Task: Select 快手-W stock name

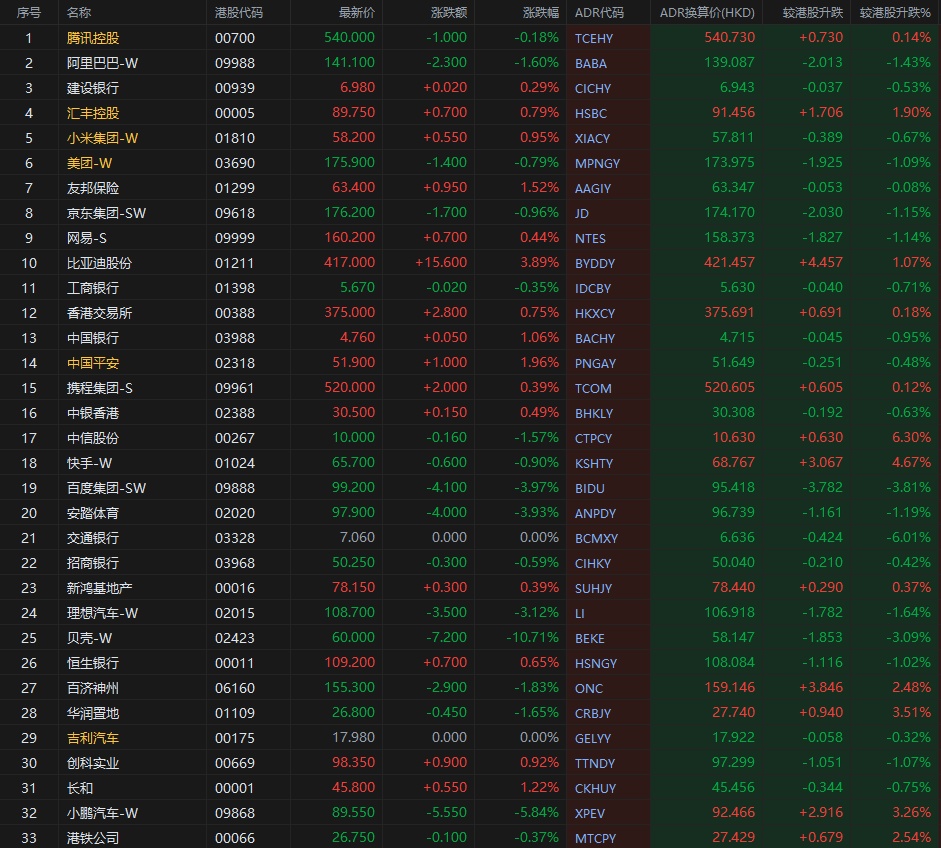Action: click(x=89, y=463)
